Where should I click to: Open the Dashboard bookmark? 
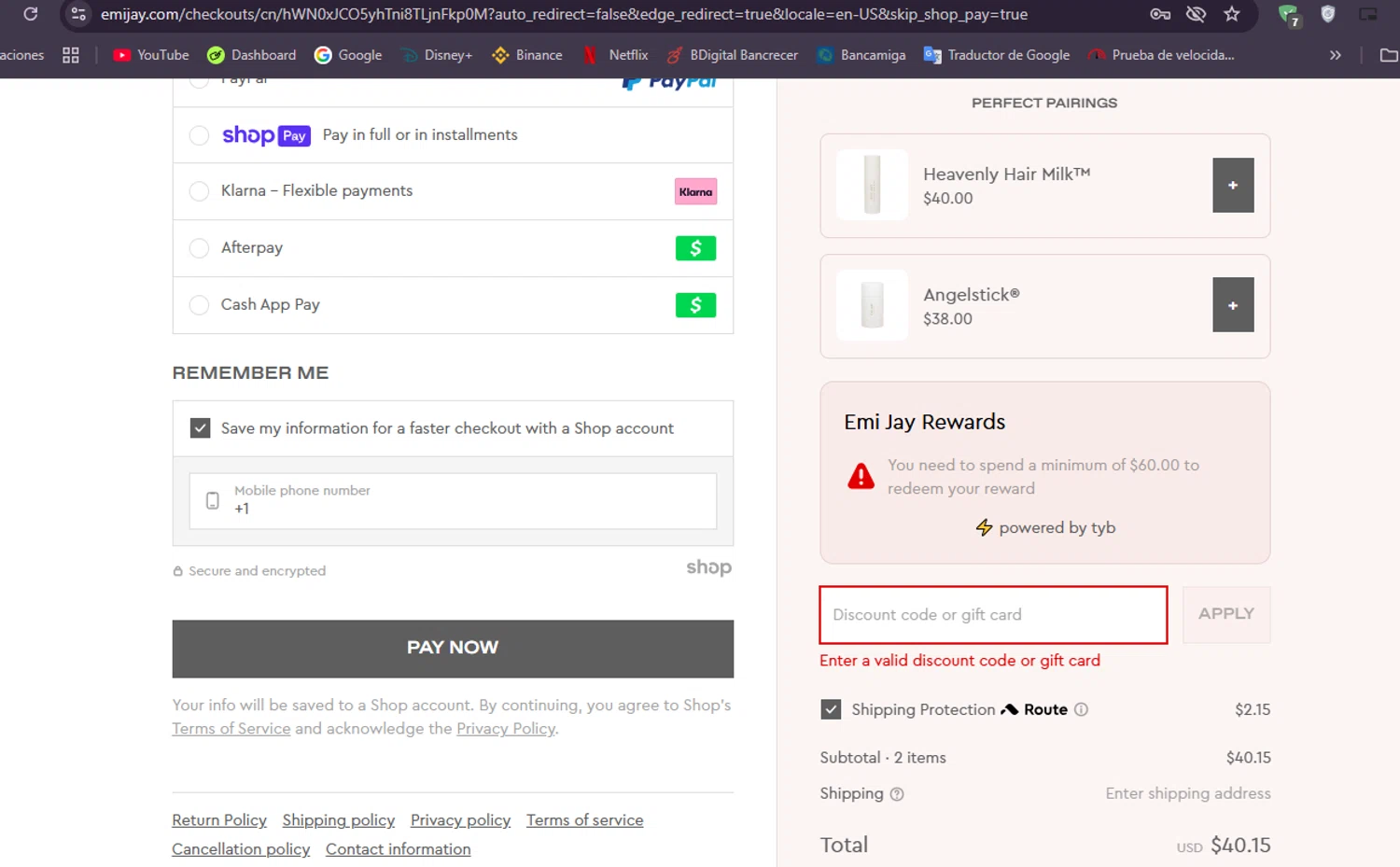pyautogui.click(x=251, y=55)
